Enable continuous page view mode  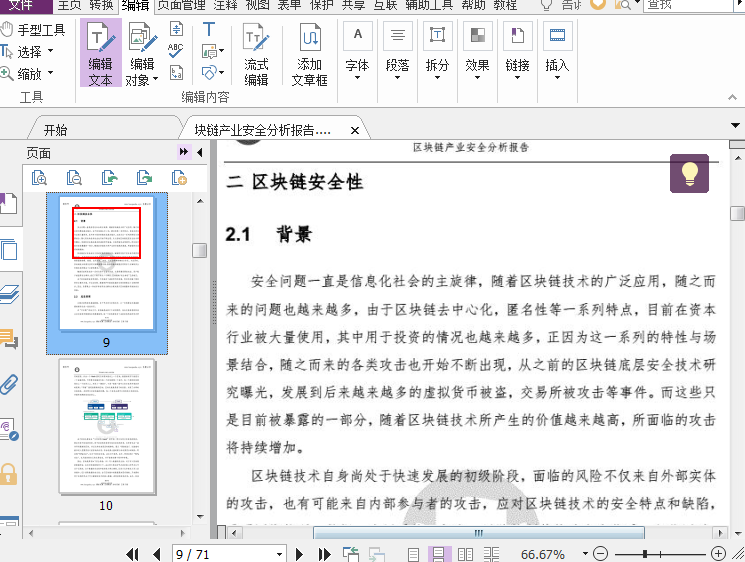[439, 554]
